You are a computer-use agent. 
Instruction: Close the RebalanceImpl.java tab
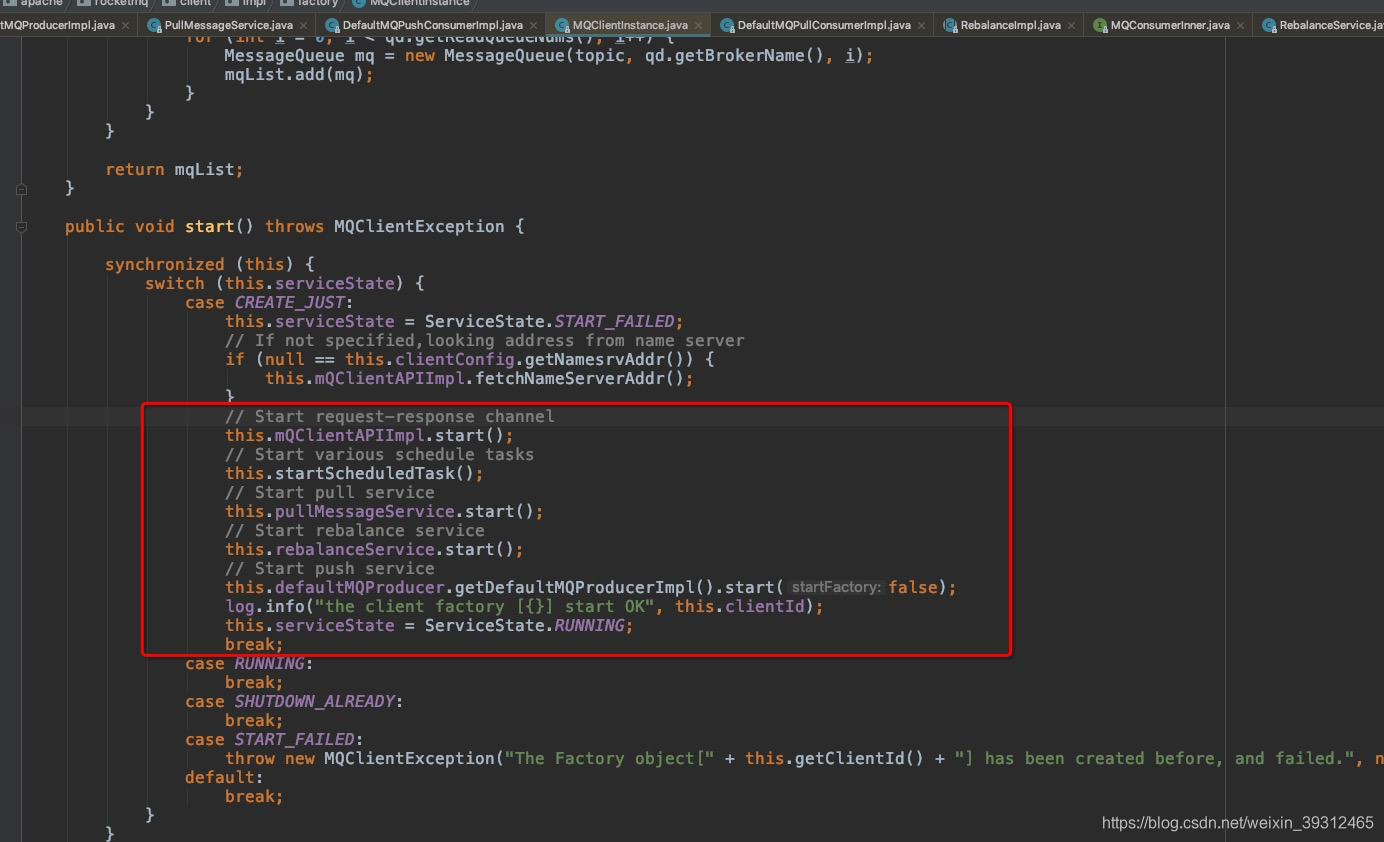(x=1072, y=25)
